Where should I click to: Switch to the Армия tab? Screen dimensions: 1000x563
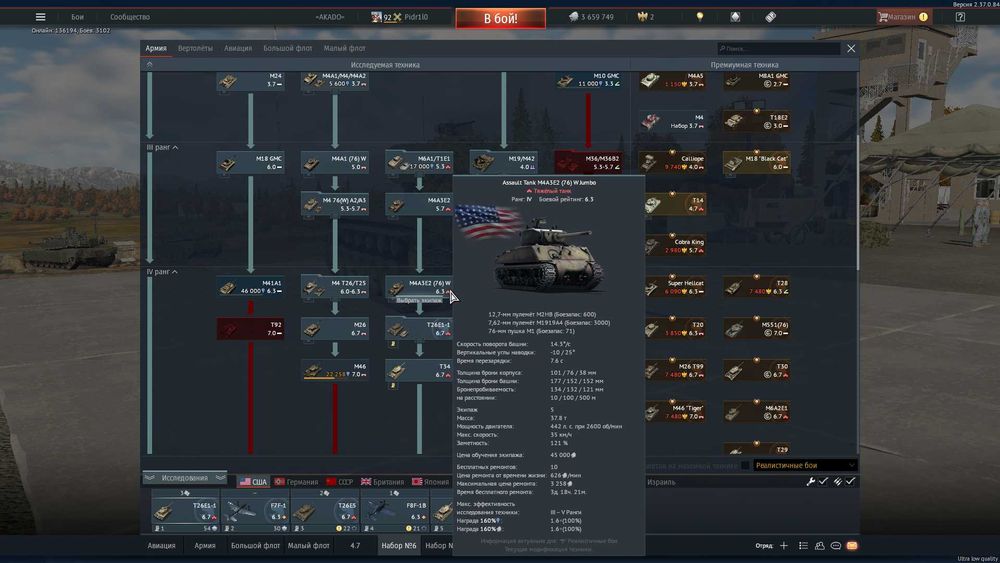[156, 48]
